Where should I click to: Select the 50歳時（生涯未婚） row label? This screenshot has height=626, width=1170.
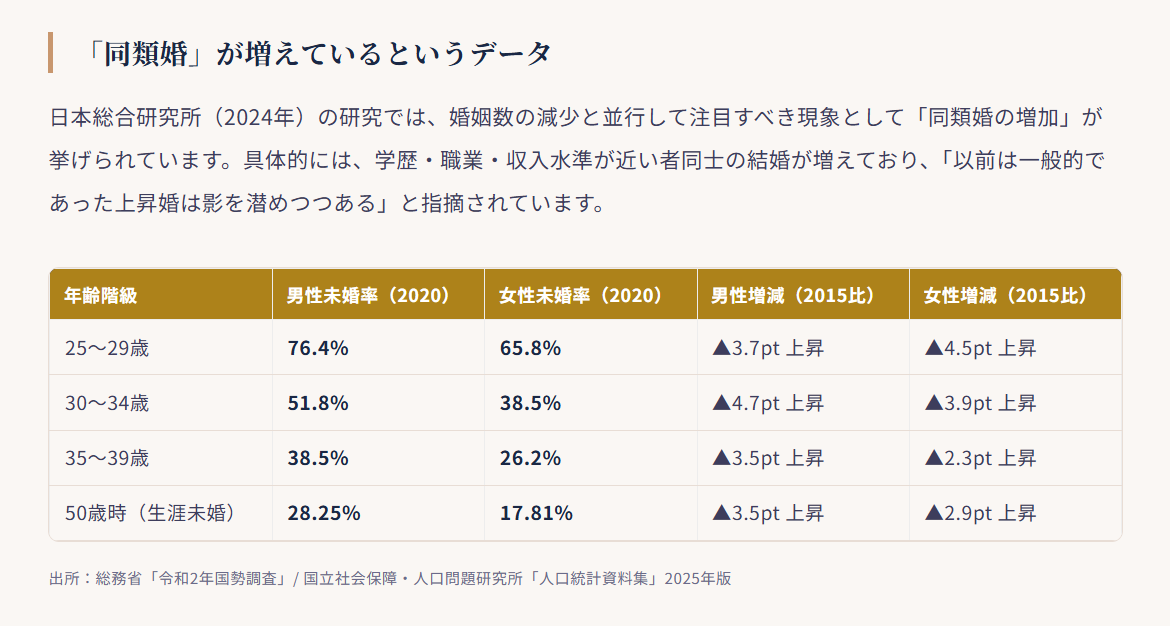[x=151, y=513]
